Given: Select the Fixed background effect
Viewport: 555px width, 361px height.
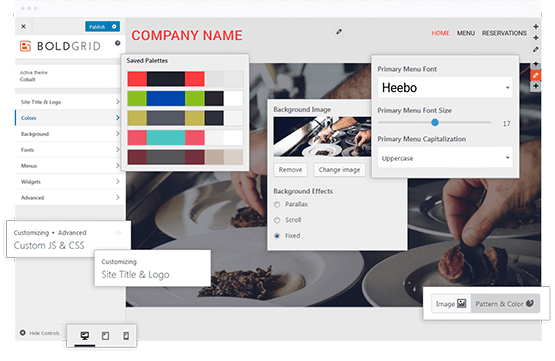Looking at the screenshot, I should coord(277,236).
